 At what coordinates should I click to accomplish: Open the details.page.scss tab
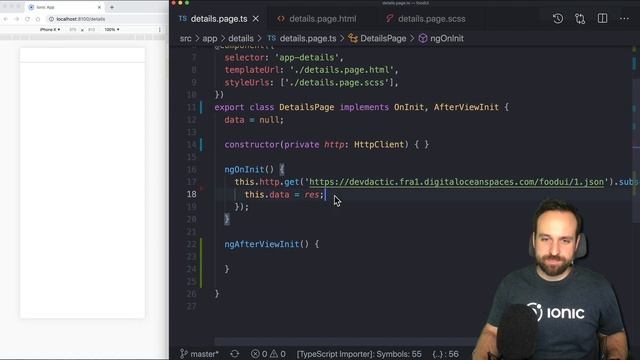pos(427,19)
